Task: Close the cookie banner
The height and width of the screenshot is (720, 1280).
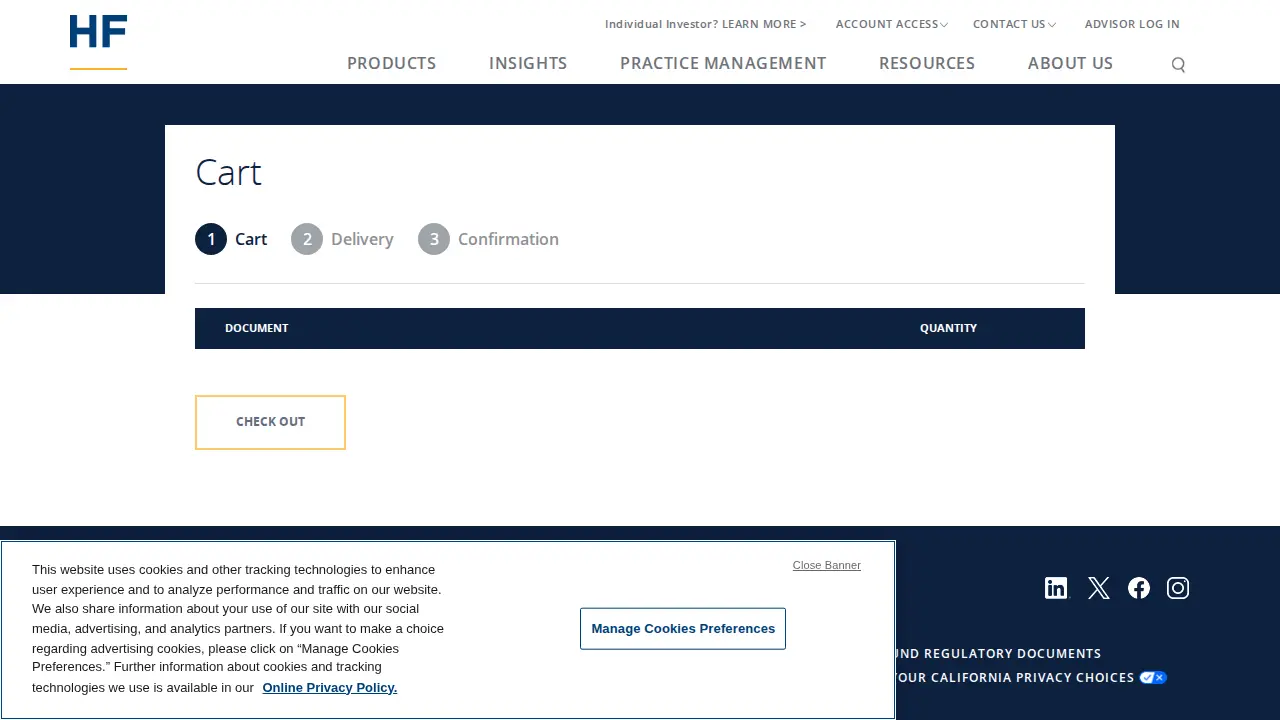Action: 827,565
